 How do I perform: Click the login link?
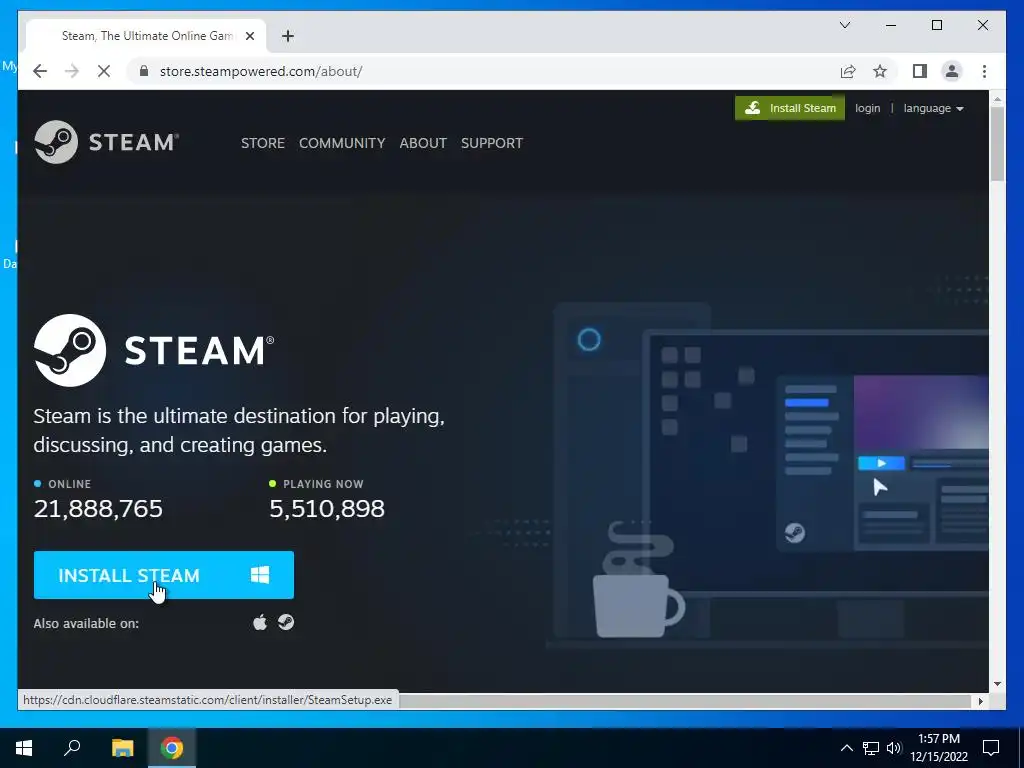867,108
